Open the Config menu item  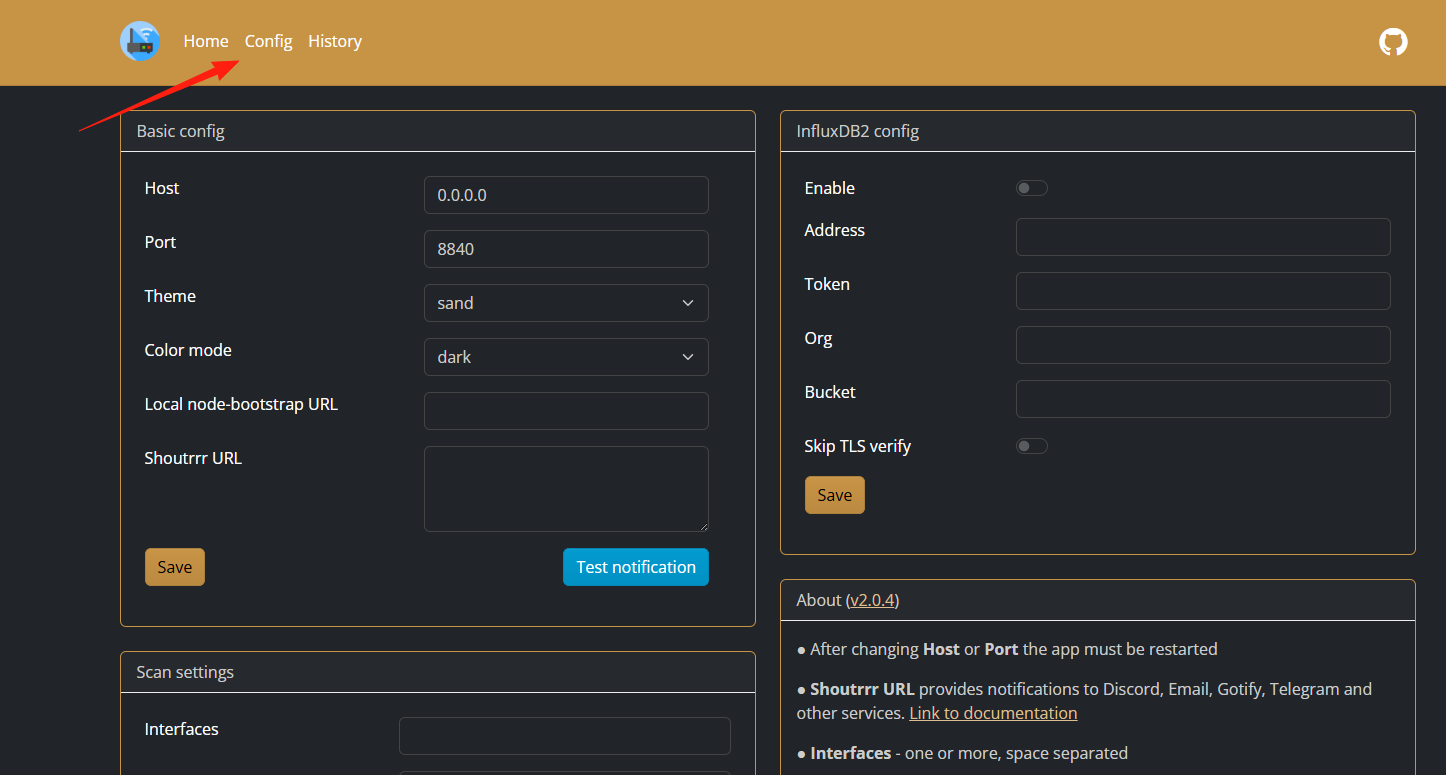(268, 41)
